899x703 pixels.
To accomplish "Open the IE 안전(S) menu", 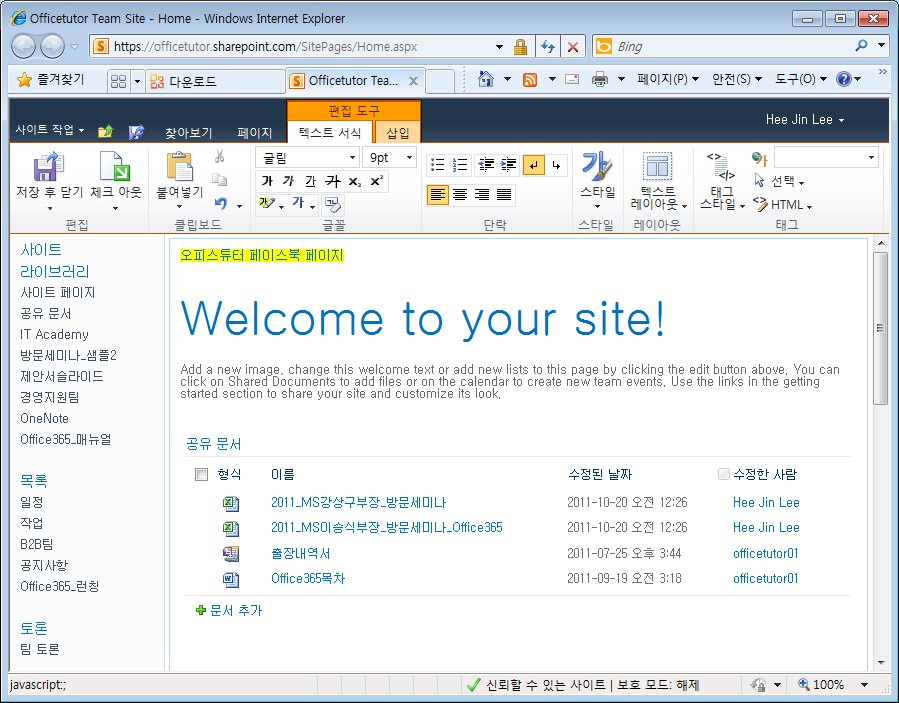I will [736, 79].
